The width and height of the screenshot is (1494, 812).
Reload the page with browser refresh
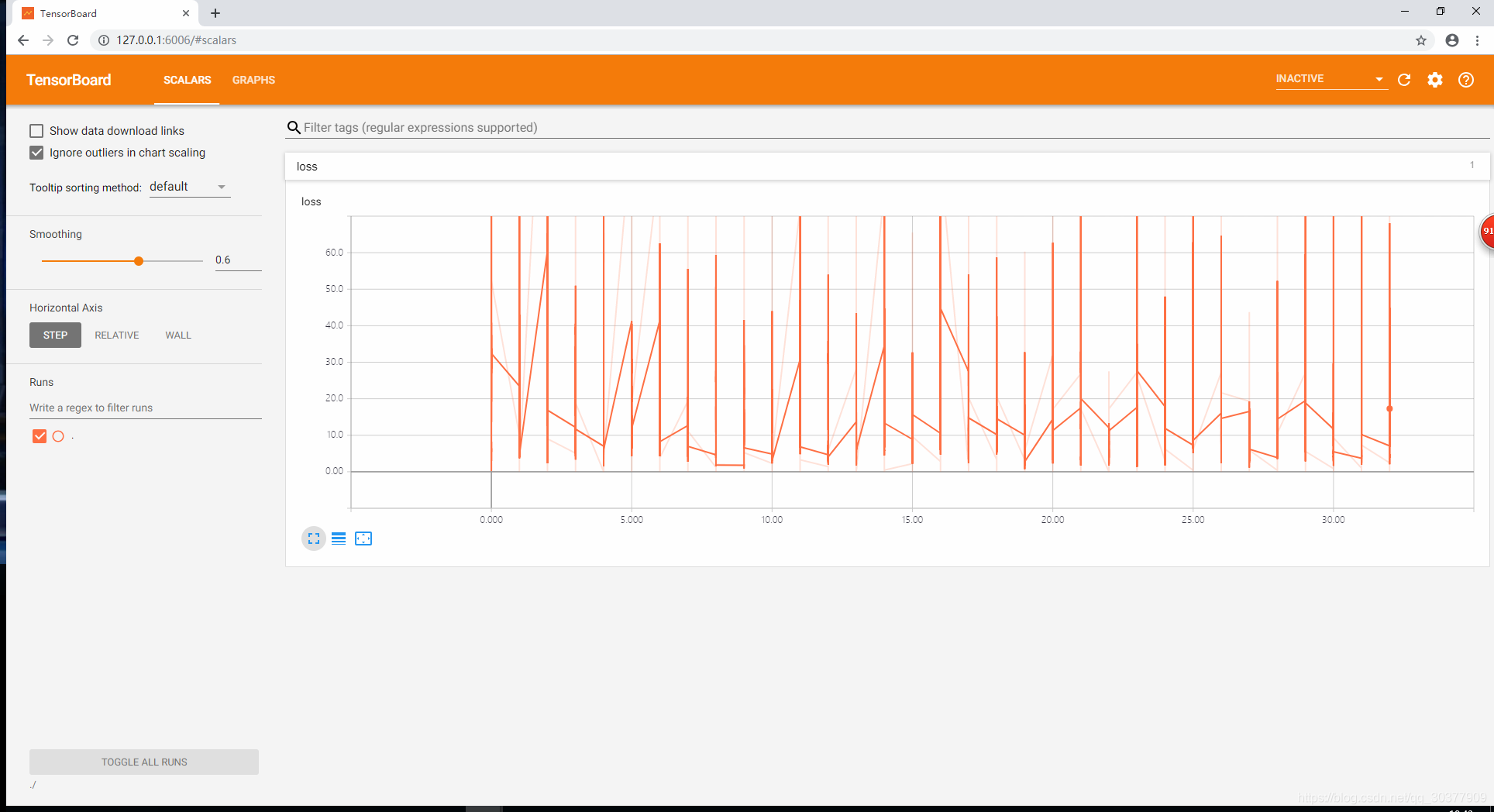pyautogui.click(x=73, y=40)
